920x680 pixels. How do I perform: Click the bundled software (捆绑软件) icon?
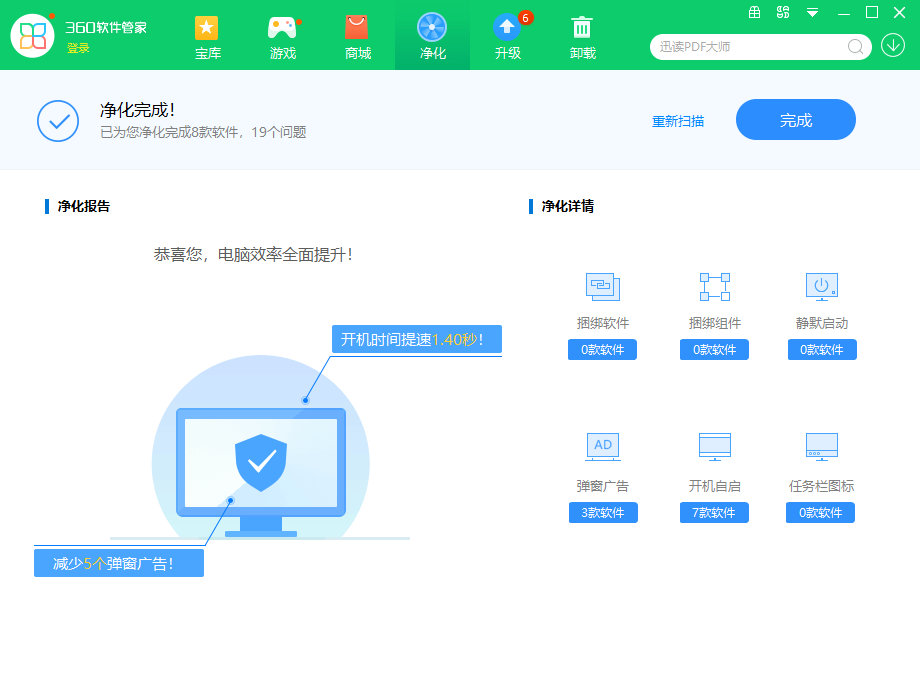[x=602, y=287]
